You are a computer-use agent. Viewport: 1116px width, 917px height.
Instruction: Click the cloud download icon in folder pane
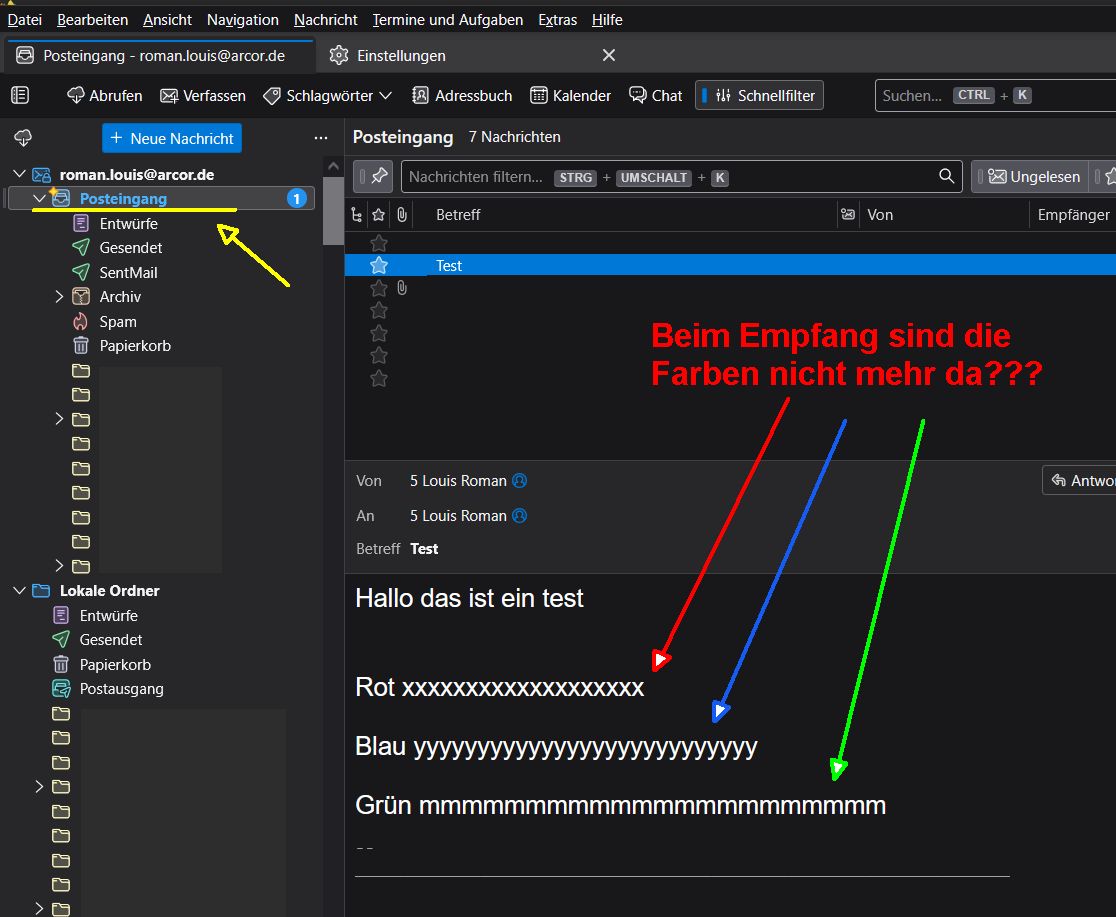23,138
